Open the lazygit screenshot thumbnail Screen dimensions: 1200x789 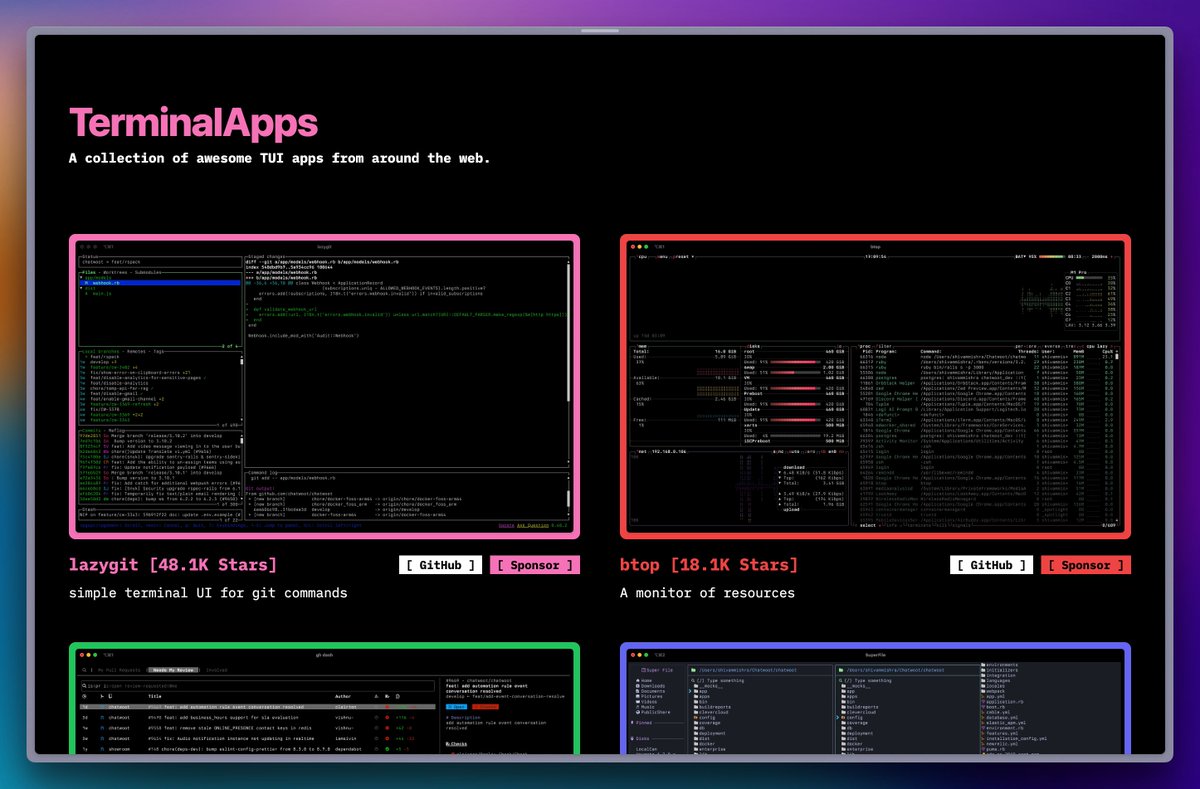pyautogui.click(x=325, y=387)
